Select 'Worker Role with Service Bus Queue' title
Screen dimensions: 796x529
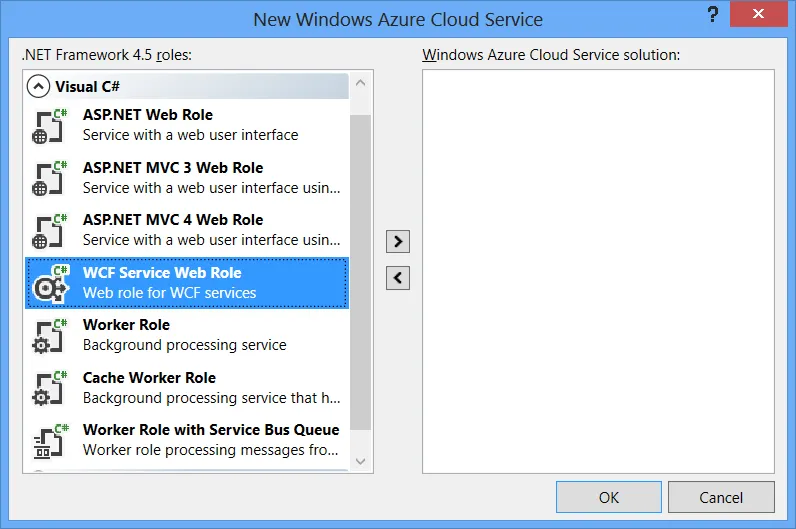(x=211, y=430)
